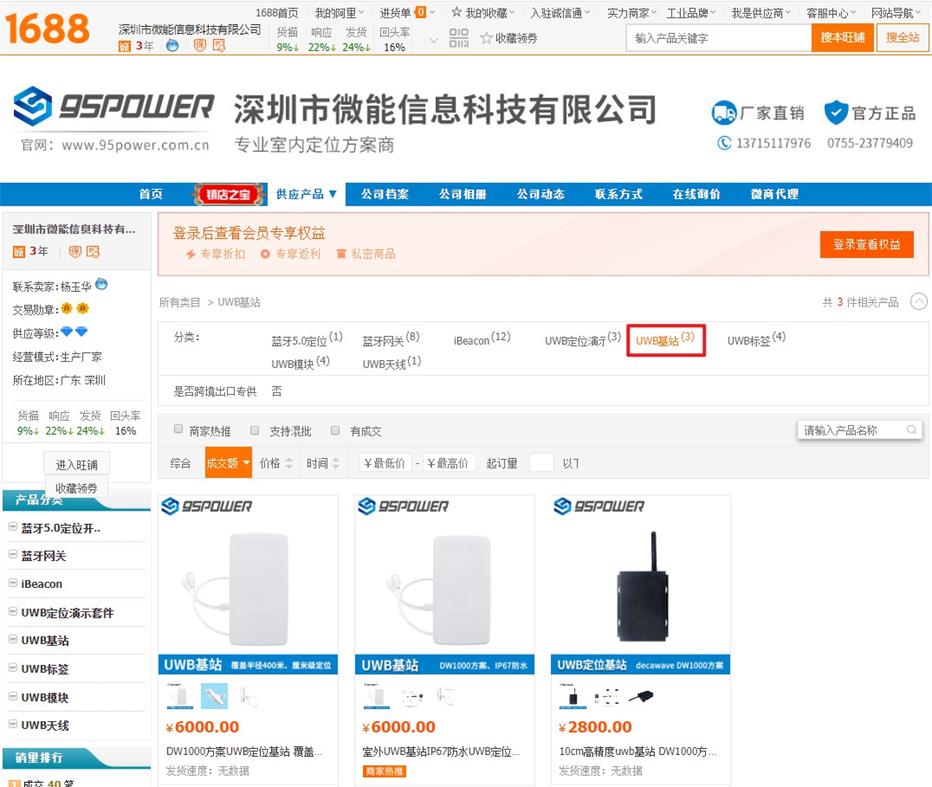This screenshot has height=787, width=932.
Task: Click the magnifier in product name search box
Action: click(909, 430)
